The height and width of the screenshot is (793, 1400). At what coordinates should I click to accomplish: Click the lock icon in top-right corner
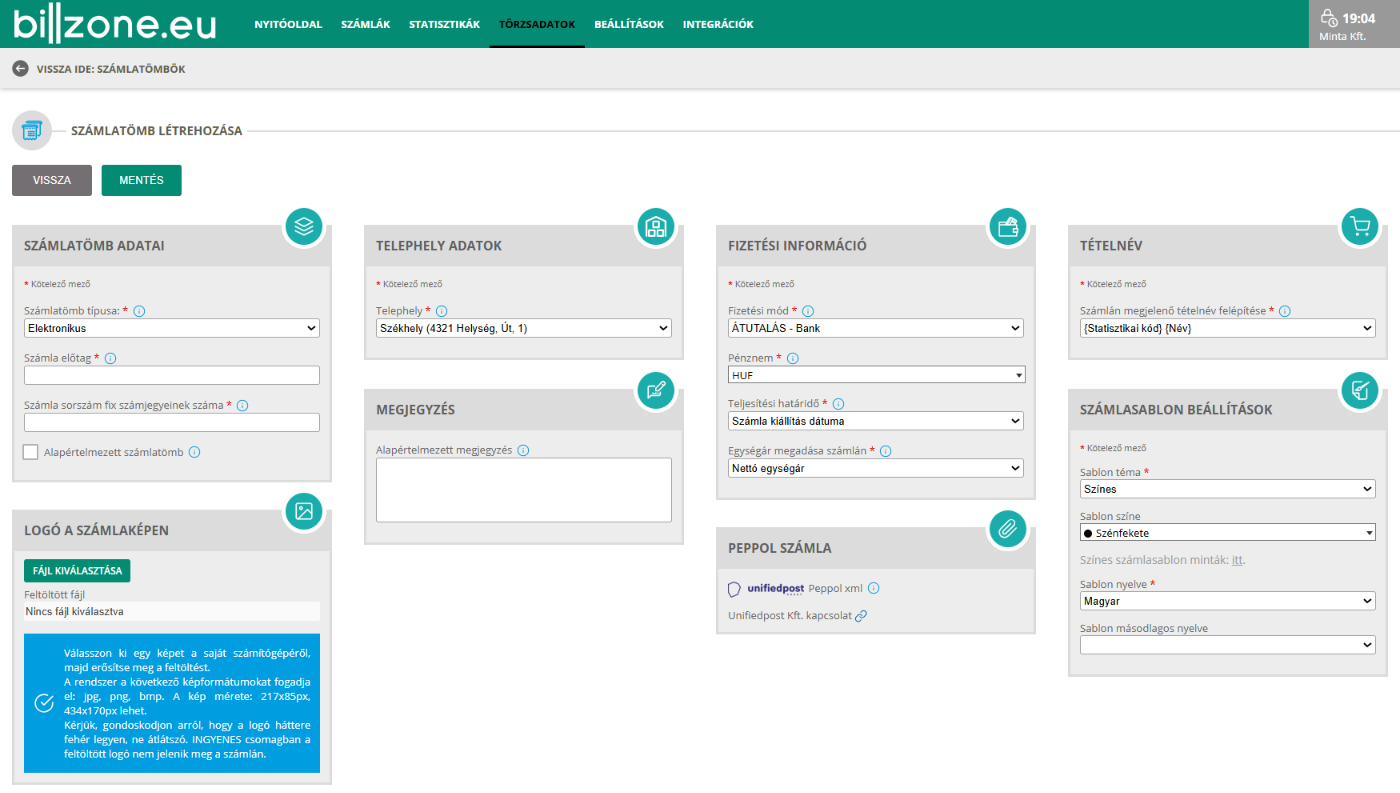[x=1328, y=18]
